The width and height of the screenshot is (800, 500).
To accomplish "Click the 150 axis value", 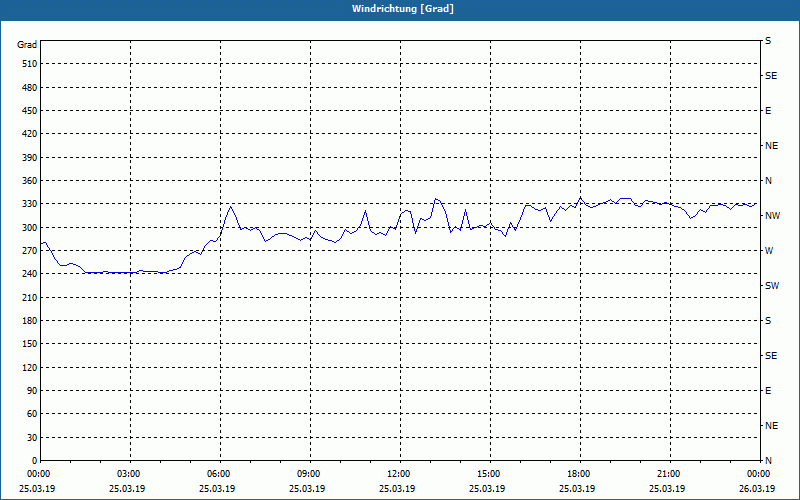I will (x=30, y=344).
